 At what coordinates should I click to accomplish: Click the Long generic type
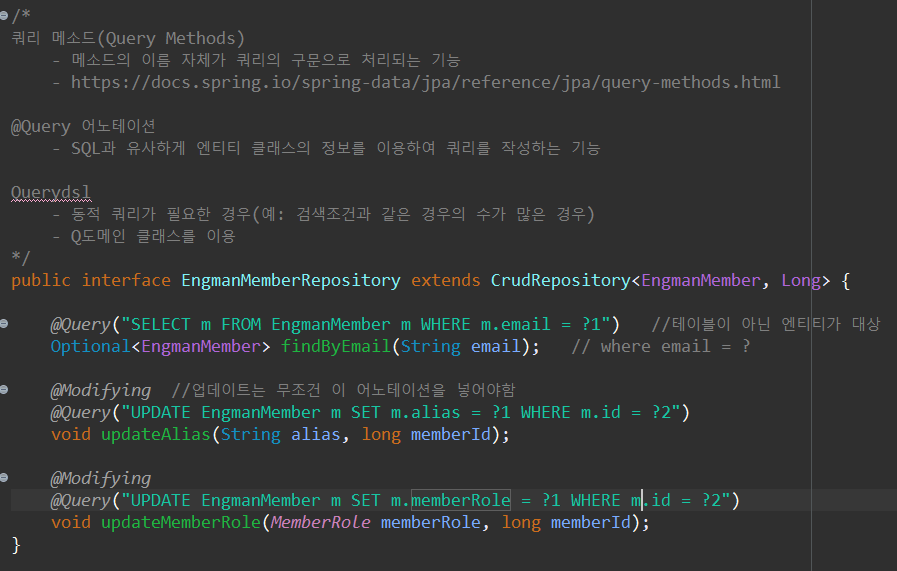click(801, 280)
